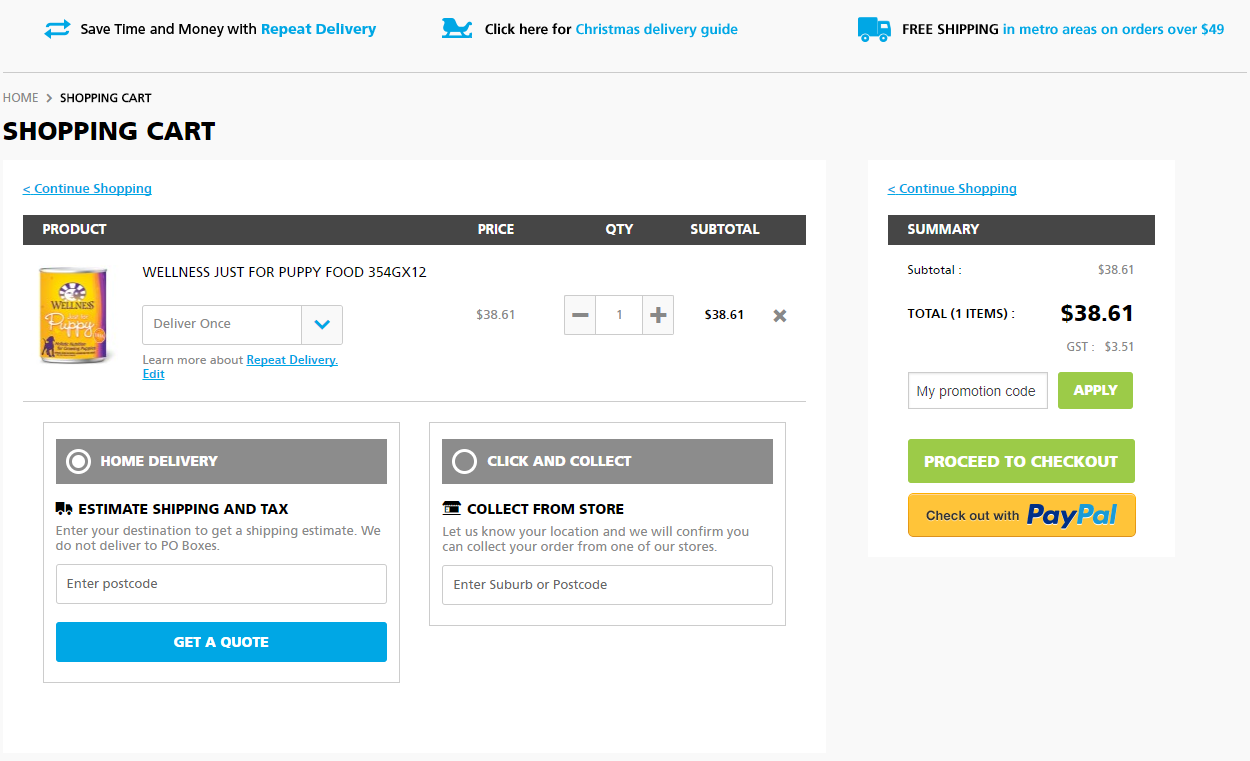Check out with PayPal button

[x=1021, y=515]
